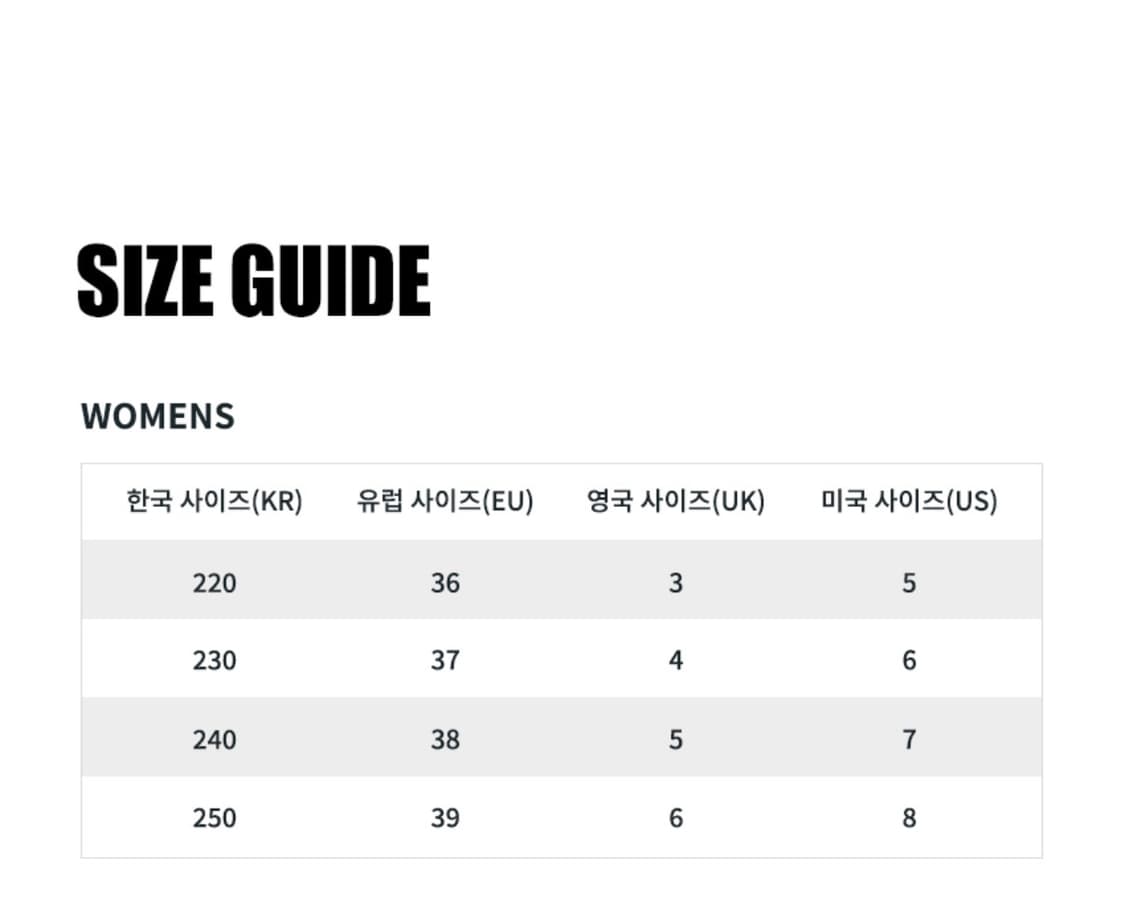Select UK size 3 in the 220 row
Image resolution: width=1125 pixels, height=913 pixels.
click(x=676, y=582)
